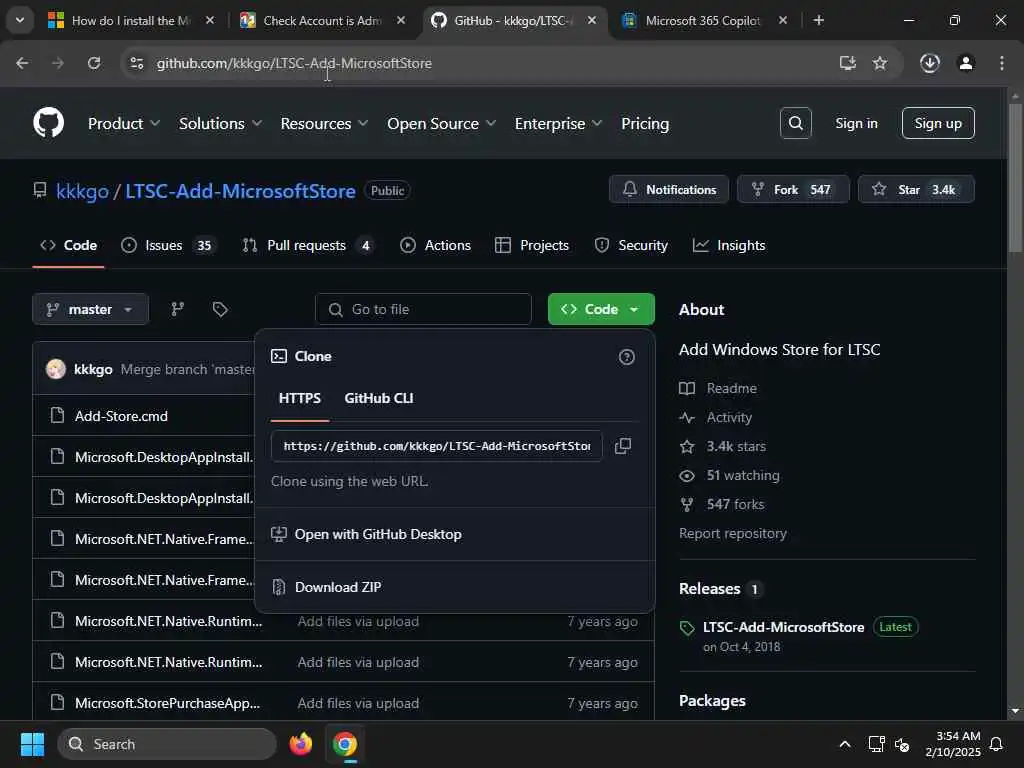Click the Notifications button

point(669,189)
